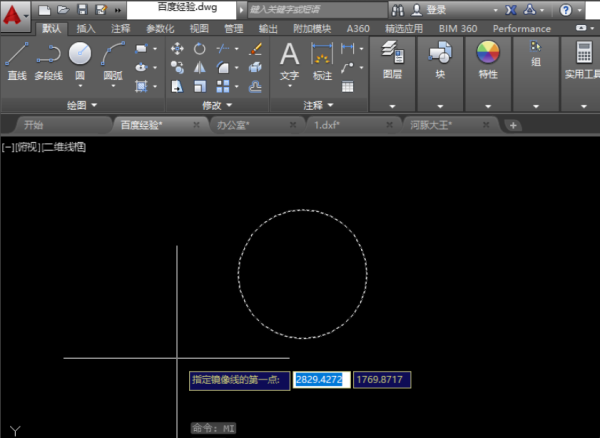Switch to the 管理 ribbon tab
The image size is (600, 438).
[233, 29]
